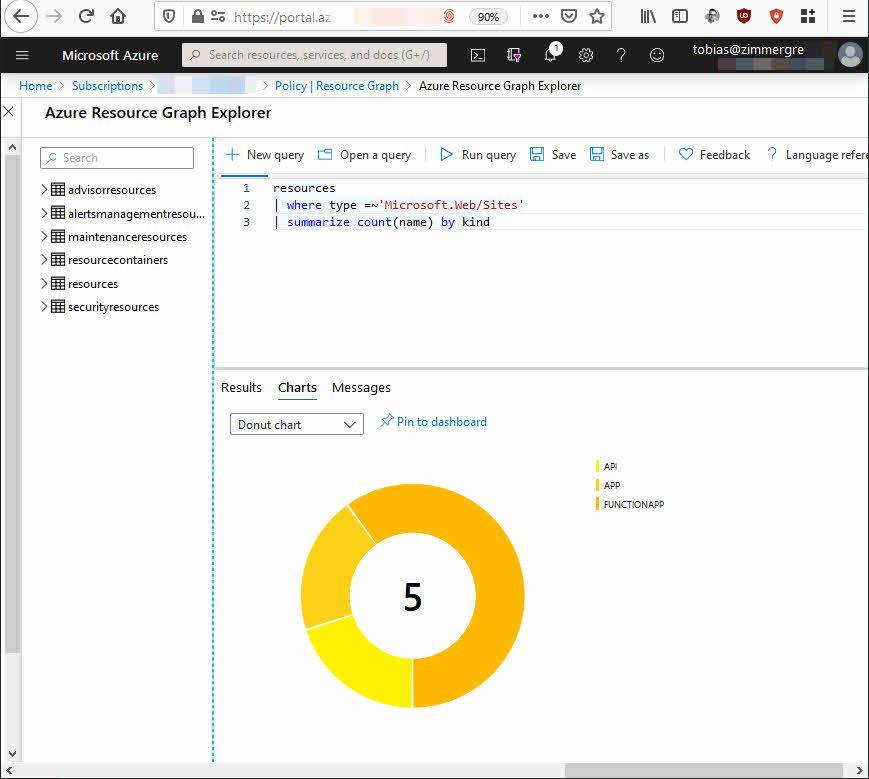Viewport: 869px width, 779px height.
Task: Switch to the Messages tab
Action: [x=361, y=388]
